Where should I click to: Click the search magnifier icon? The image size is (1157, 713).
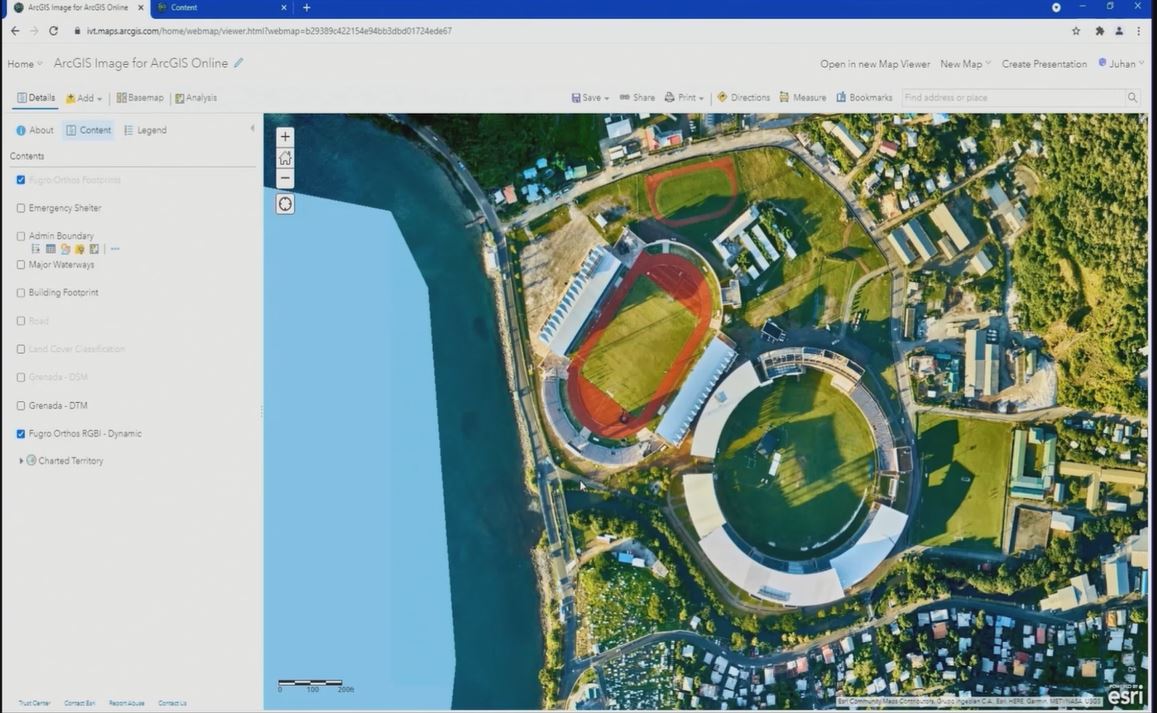click(x=1132, y=97)
